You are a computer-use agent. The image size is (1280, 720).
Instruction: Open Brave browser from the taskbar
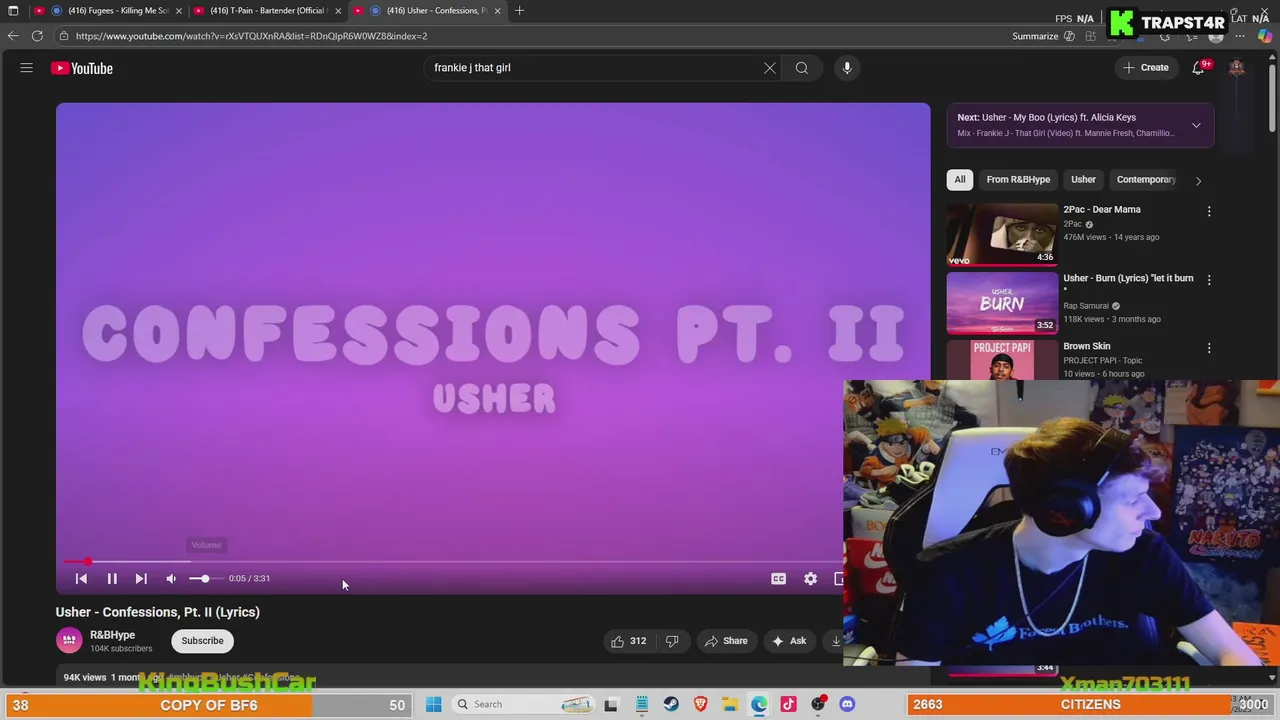click(700, 705)
